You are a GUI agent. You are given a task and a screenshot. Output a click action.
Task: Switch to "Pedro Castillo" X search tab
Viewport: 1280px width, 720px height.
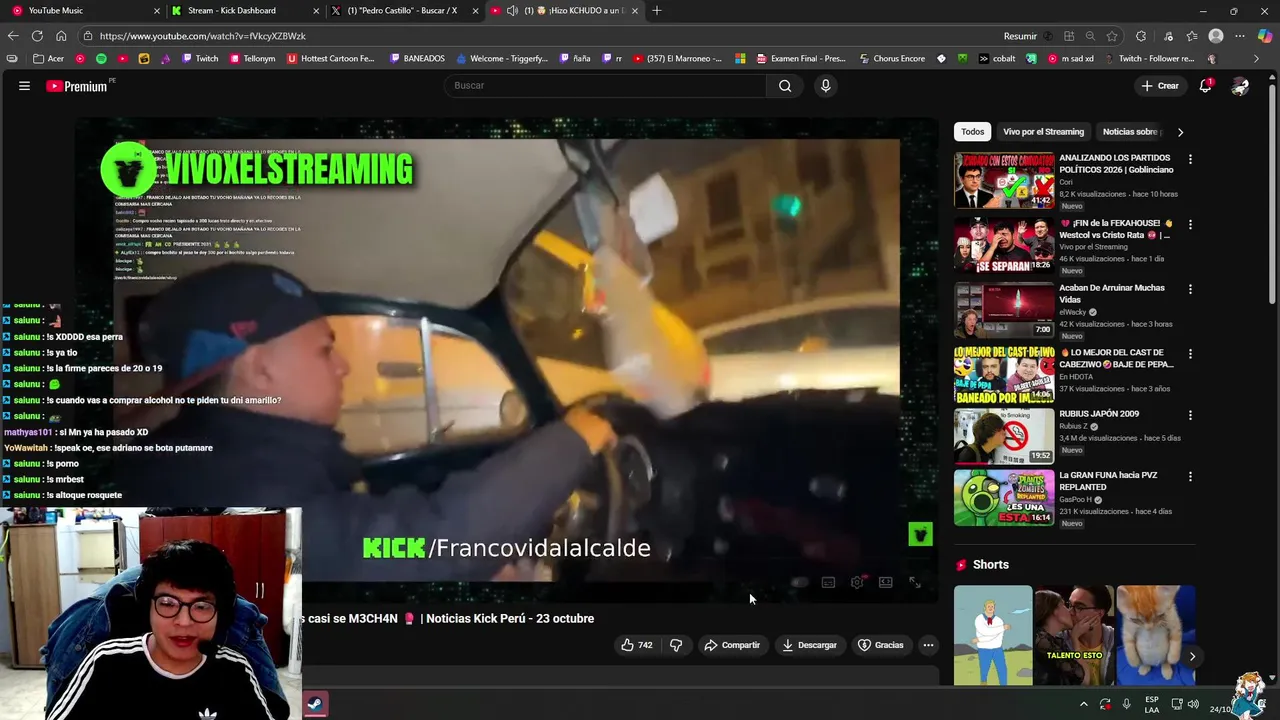(403, 10)
